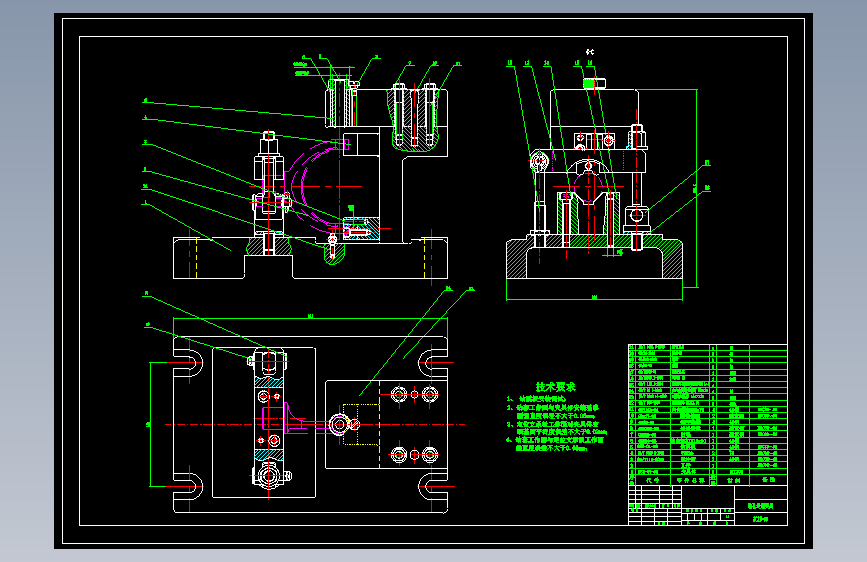Select the horizontal width dimension above plan view
The width and height of the screenshot is (867, 562).
310,318
